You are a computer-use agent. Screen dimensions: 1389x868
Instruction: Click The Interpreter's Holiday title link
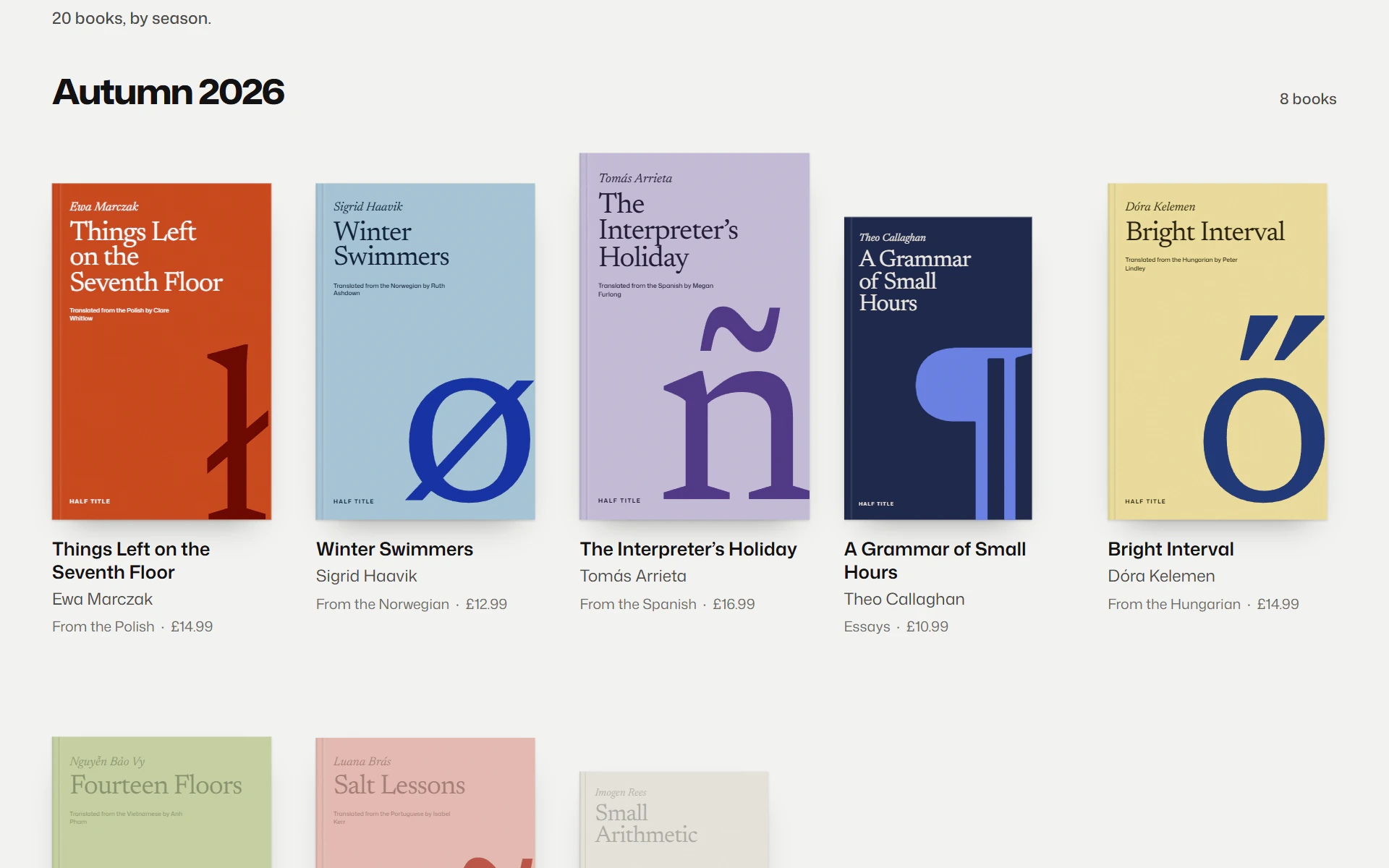click(688, 549)
